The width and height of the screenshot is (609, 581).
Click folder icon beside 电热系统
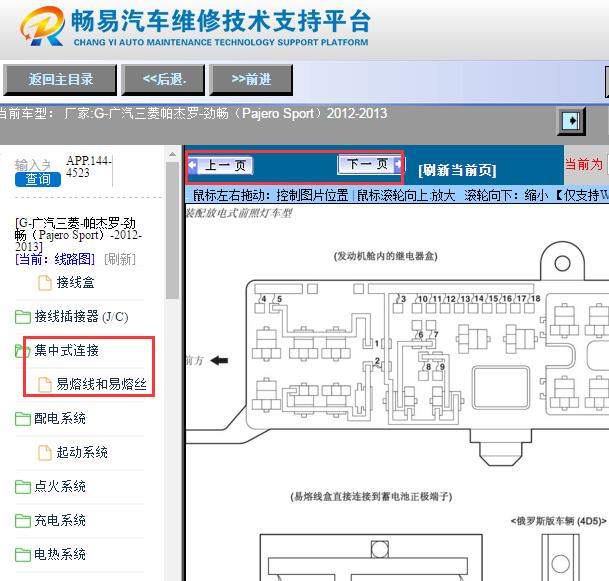23,555
